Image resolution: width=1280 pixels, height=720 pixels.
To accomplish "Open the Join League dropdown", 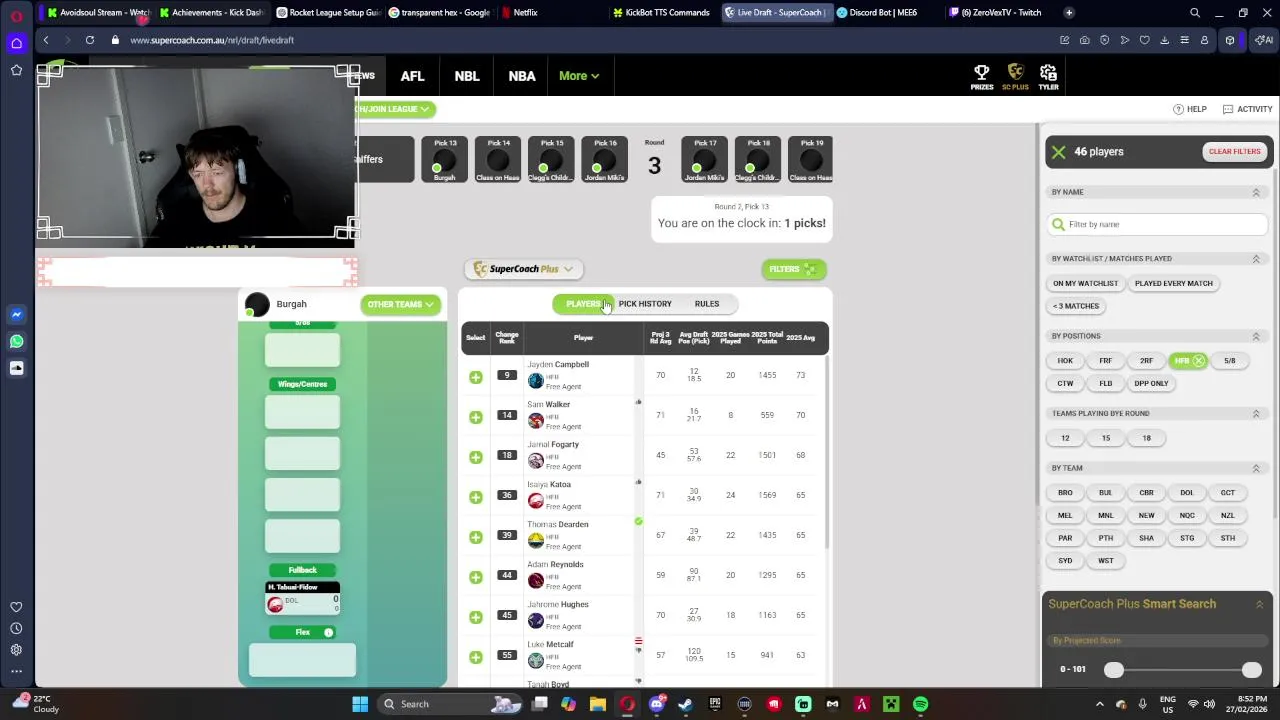I will point(396,109).
